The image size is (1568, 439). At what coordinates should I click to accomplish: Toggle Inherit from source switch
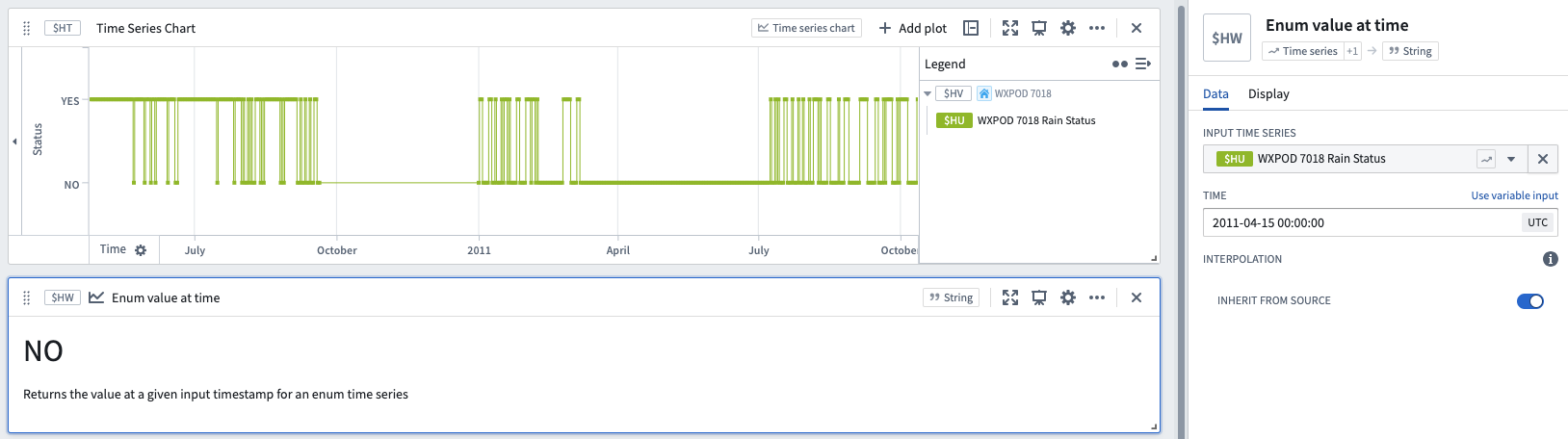[x=1530, y=301]
